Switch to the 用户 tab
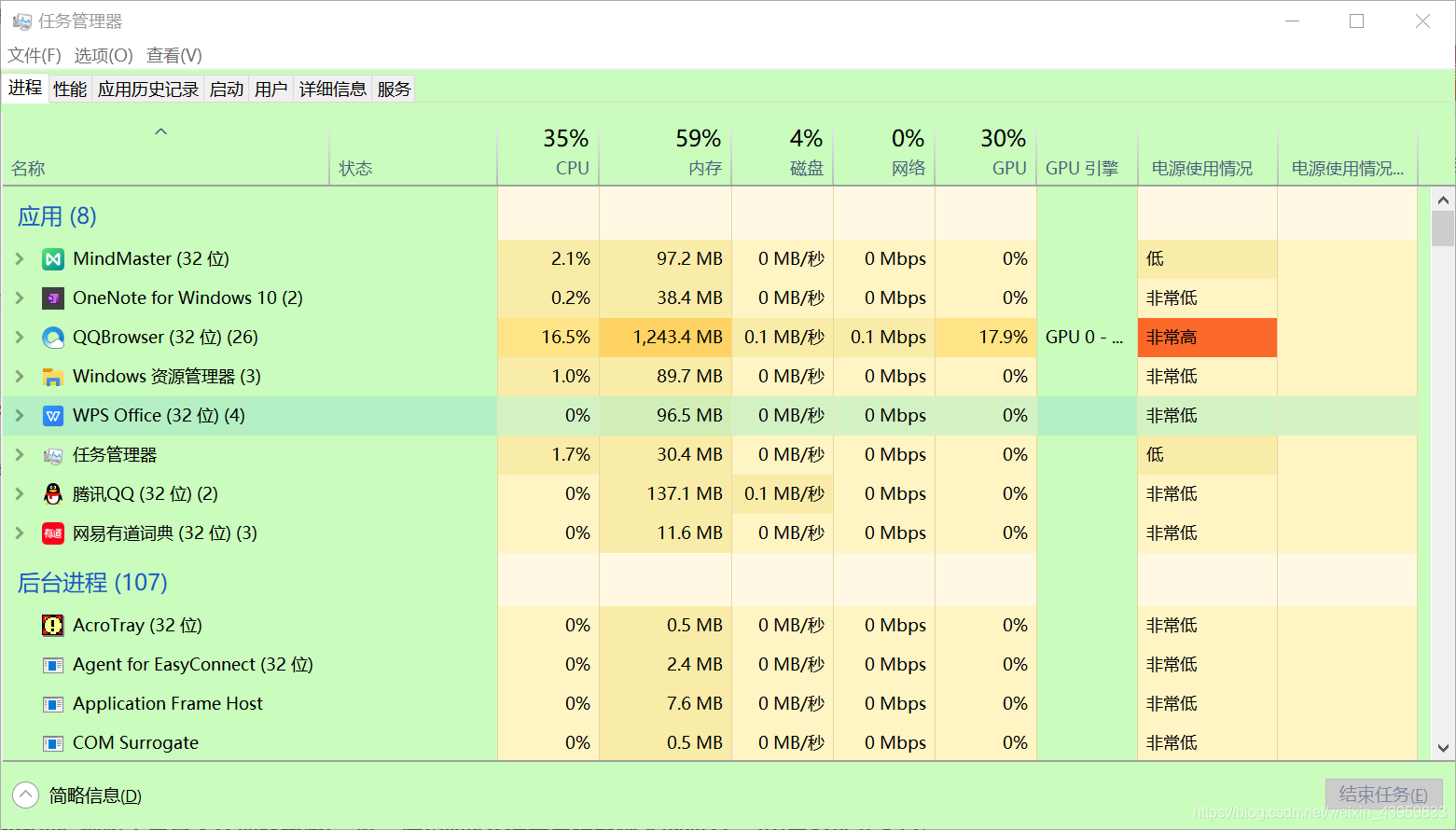The height and width of the screenshot is (830, 1456). 271,89
